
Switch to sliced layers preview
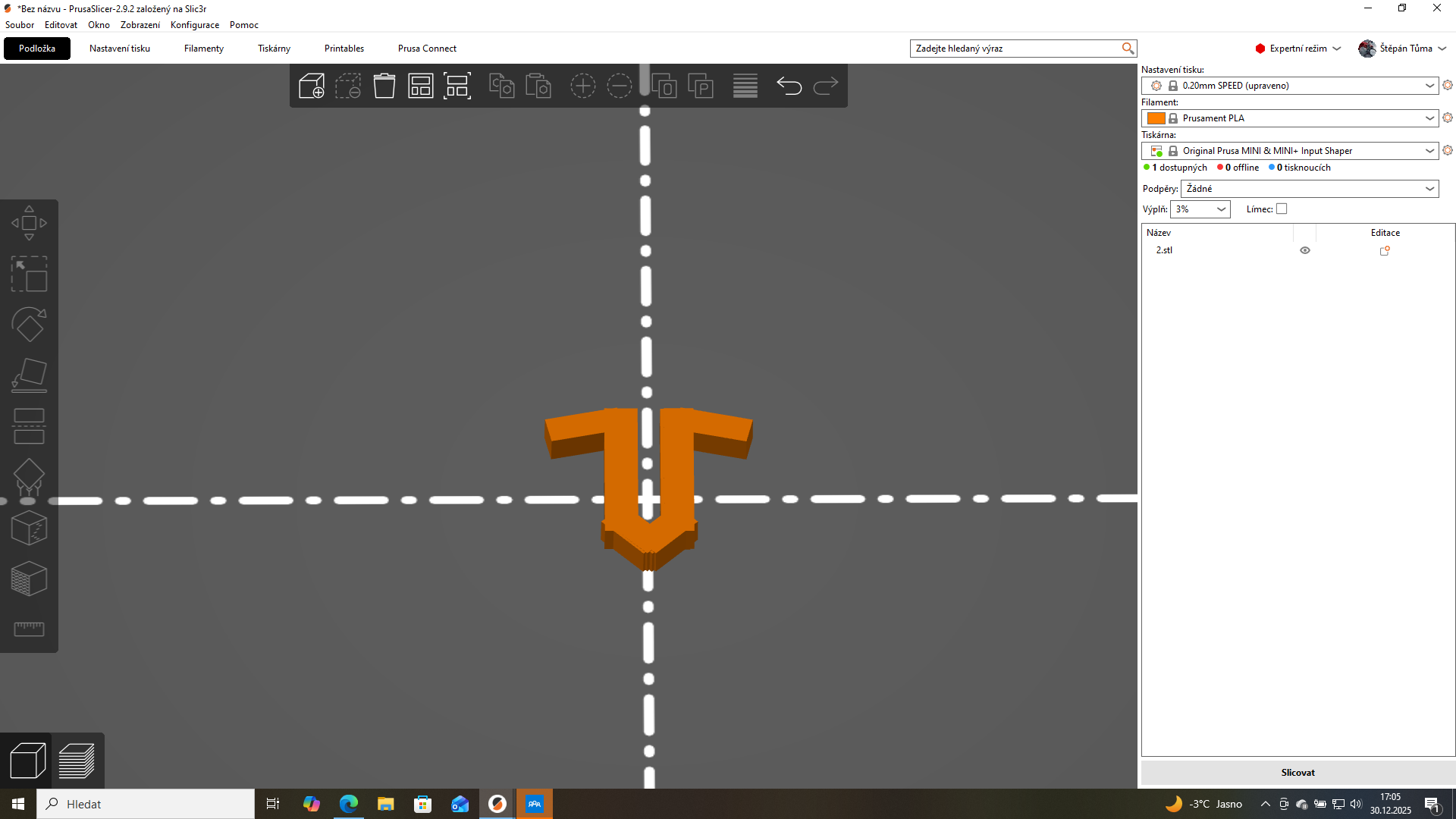pos(77,761)
